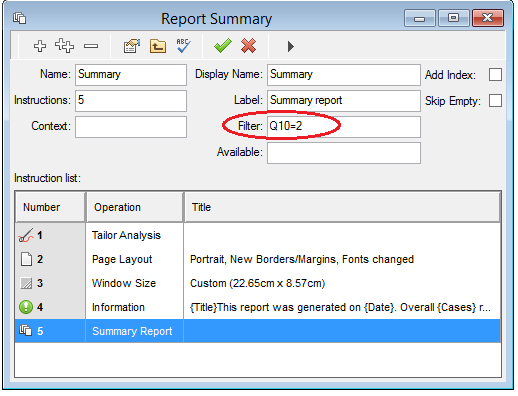Image resolution: width=518 pixels, height=396 pixels.
Task: Click the add instruction plus icon
Action: pos(40,46)
